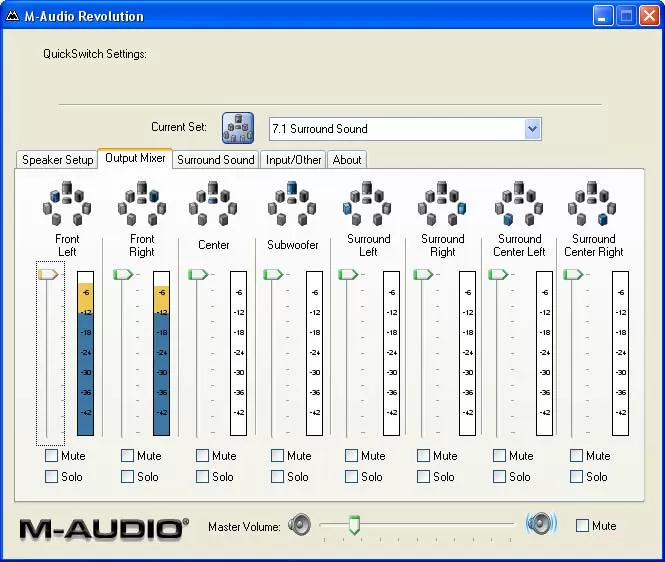The width and height of the screenshot is (665, 562).
Task: Click the Subwoofer level meter
Action: (x=314, y=353)
